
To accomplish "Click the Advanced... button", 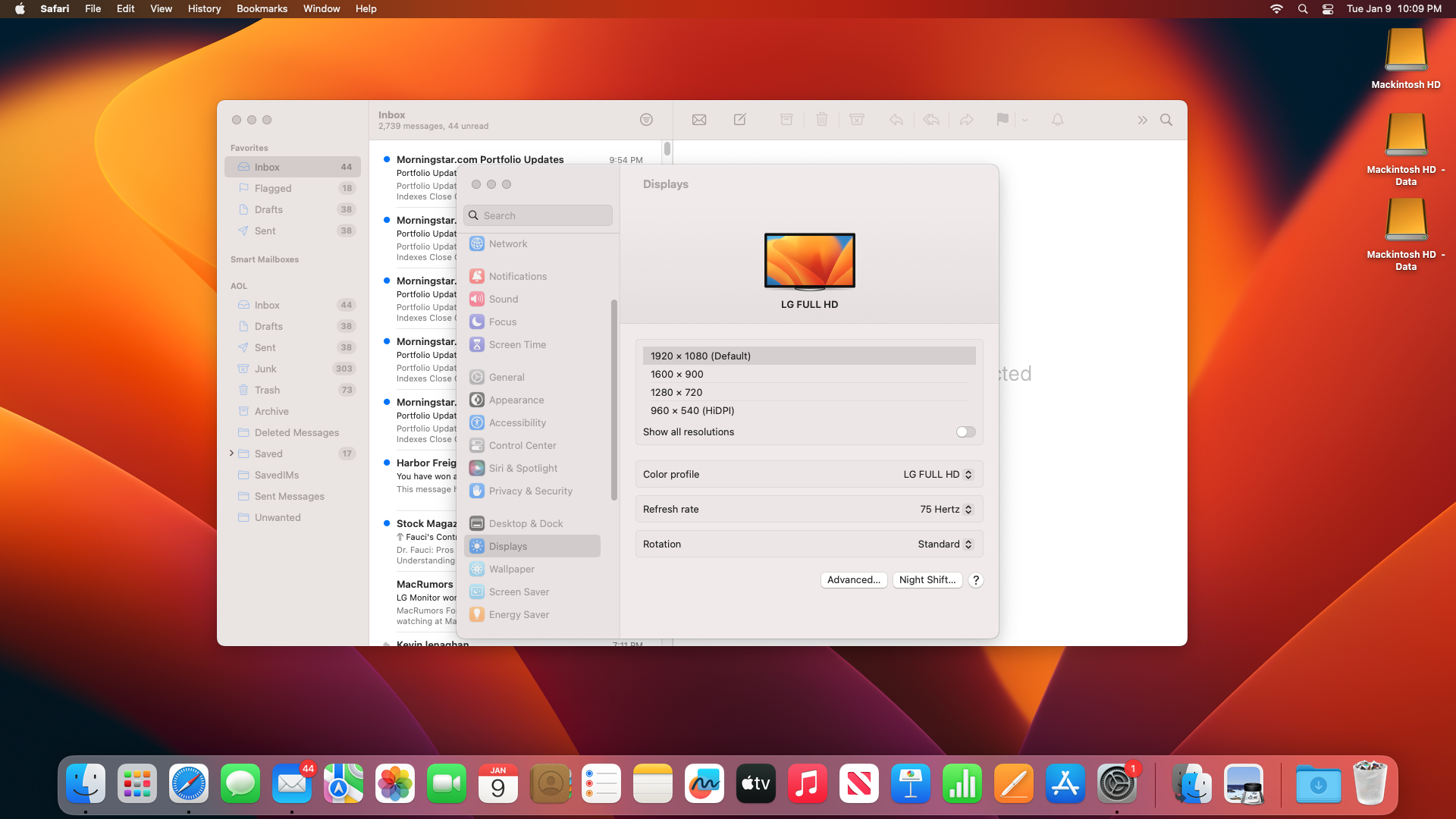I will (x=853, y=580).
